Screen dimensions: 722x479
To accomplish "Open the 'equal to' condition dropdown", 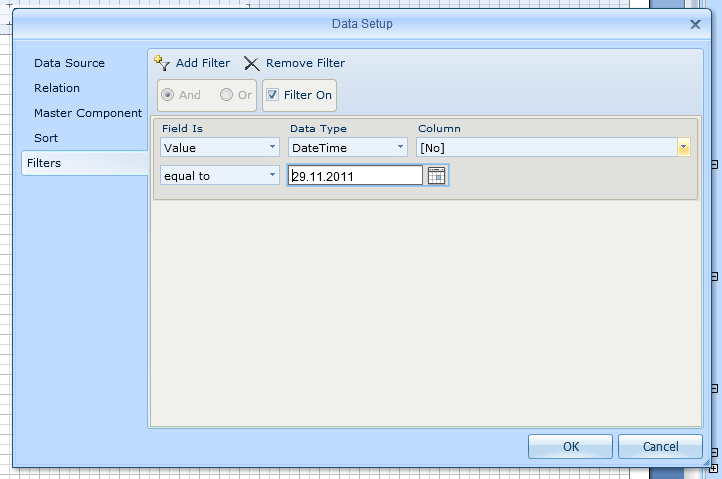I will point(220,175).
